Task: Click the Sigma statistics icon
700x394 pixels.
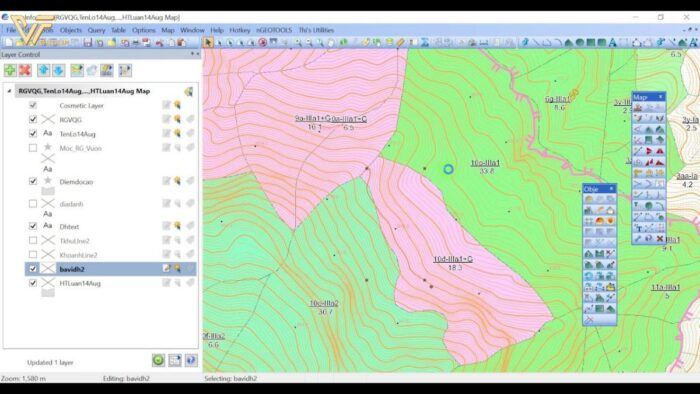Action: click(425, 43)
